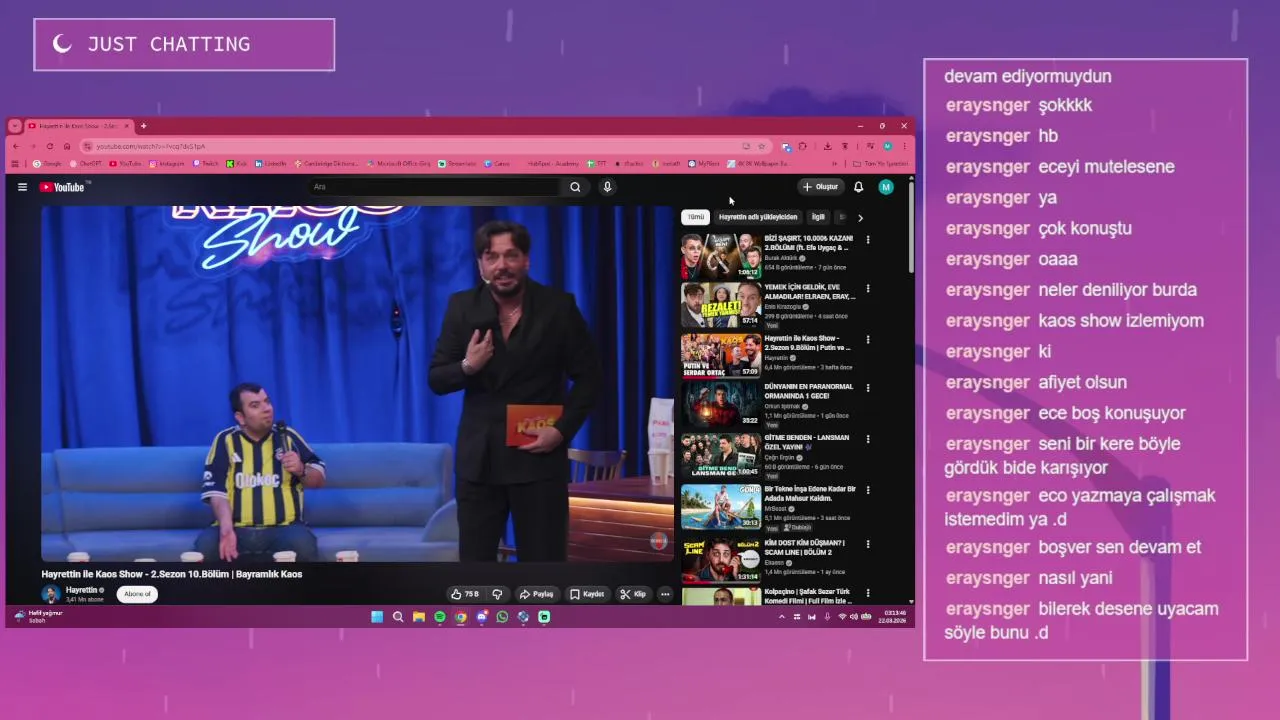Share the video with Paylaş
Viewport: 1280px width, 720px height.
coord(536,594)
